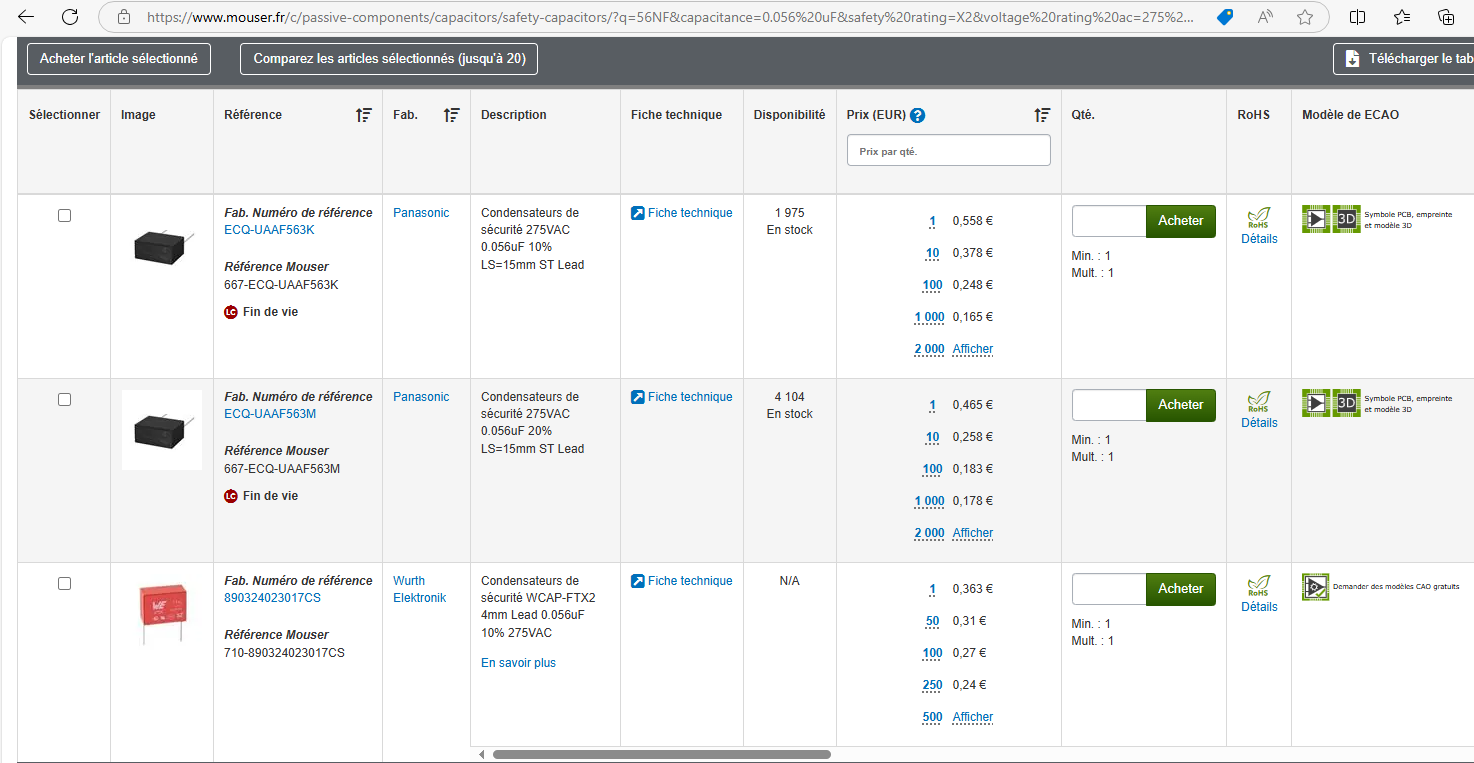Viewport: 1474px width, 763px height.
Task: Sort the Prix (EUR) column
Action: tap(1042, 115)
